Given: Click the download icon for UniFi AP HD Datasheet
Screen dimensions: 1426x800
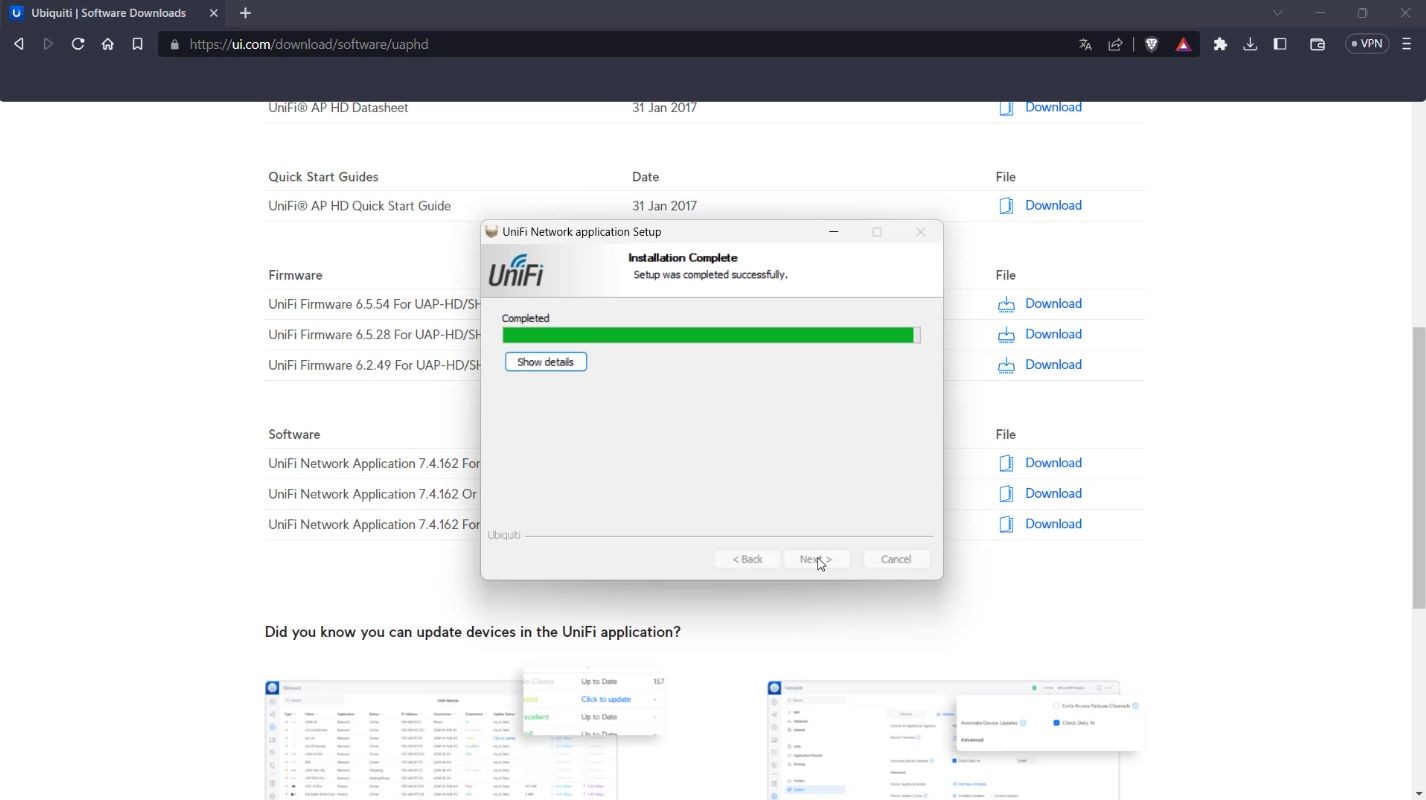Looking at the screenshot, I should coord(1006,107).
